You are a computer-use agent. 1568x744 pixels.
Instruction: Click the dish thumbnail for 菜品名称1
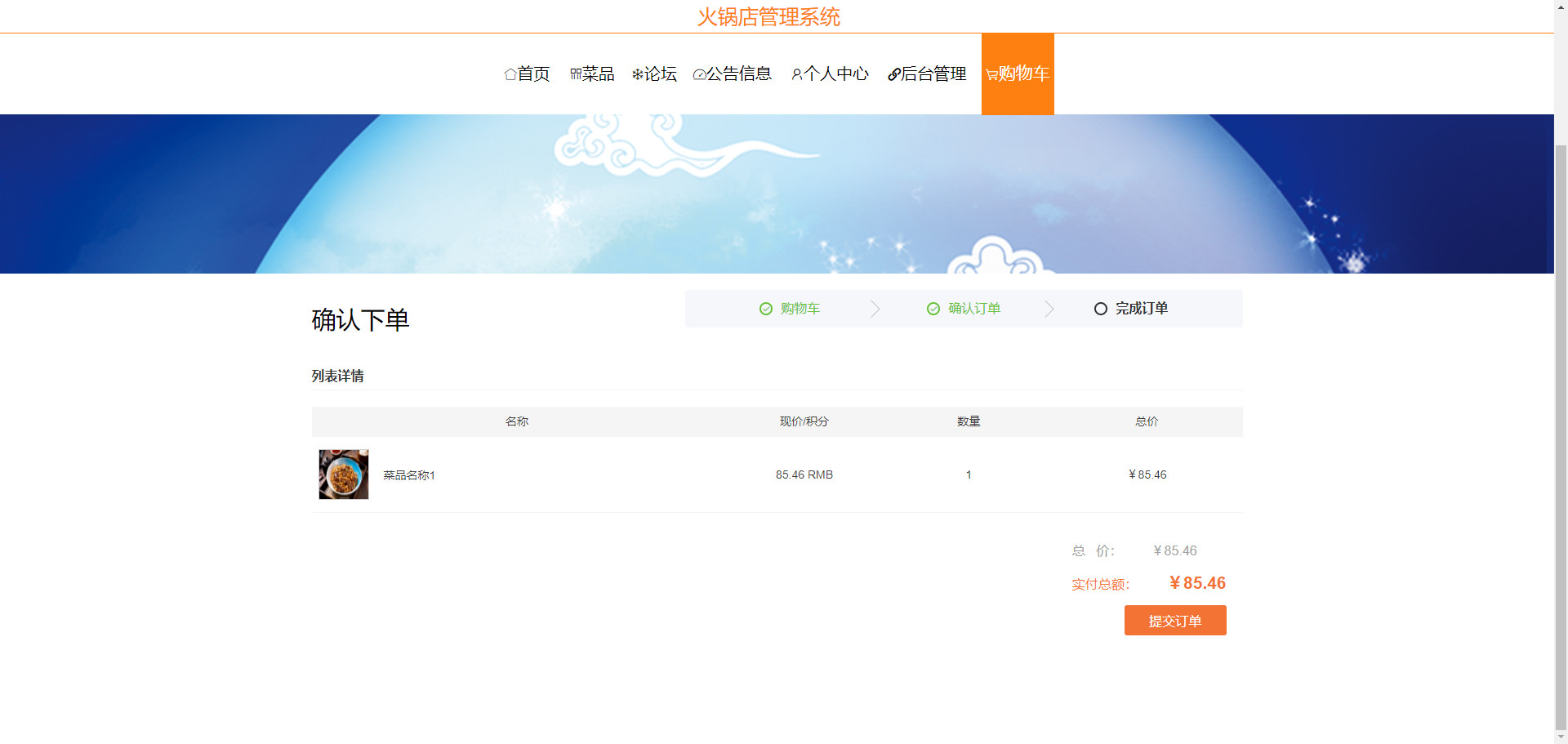pos(344,474)
